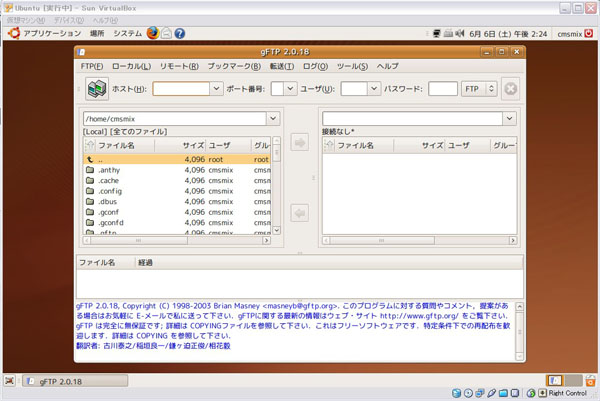This screenshot has width=600, height=401.
Task: Click the password input field
Action: pyautogui.click(x=443, y=89)
